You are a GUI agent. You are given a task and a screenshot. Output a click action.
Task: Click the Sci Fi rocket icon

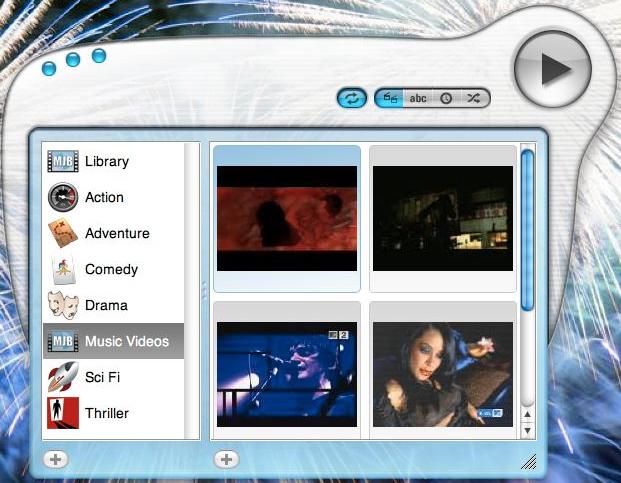click(x=63, y=377)
